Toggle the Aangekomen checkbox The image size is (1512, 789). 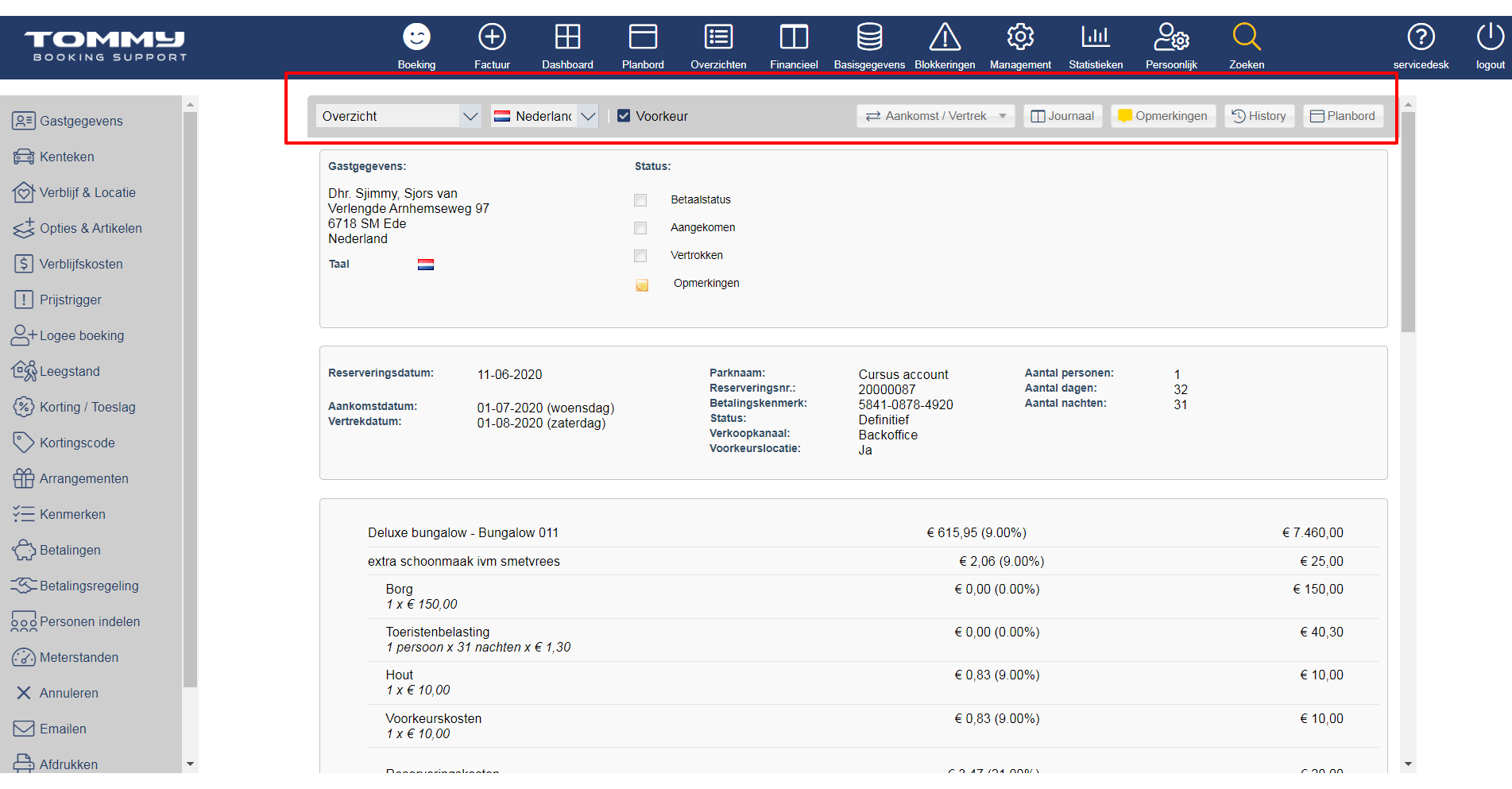click(640, 228)
